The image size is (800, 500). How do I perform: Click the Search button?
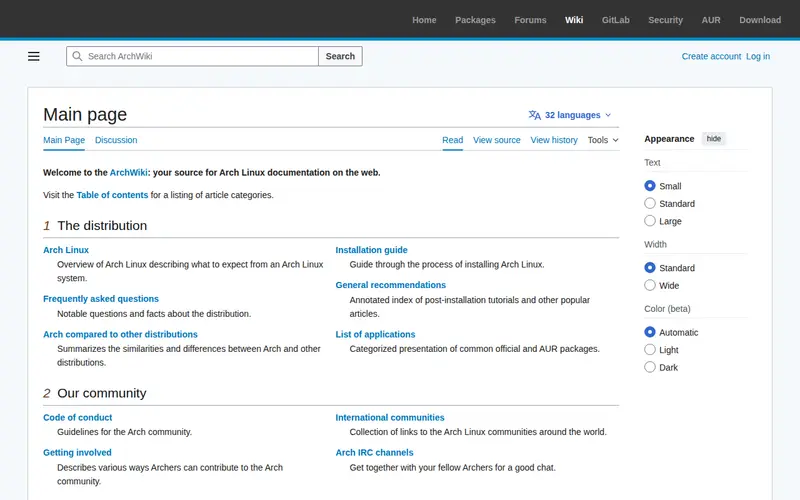[340, 56]
